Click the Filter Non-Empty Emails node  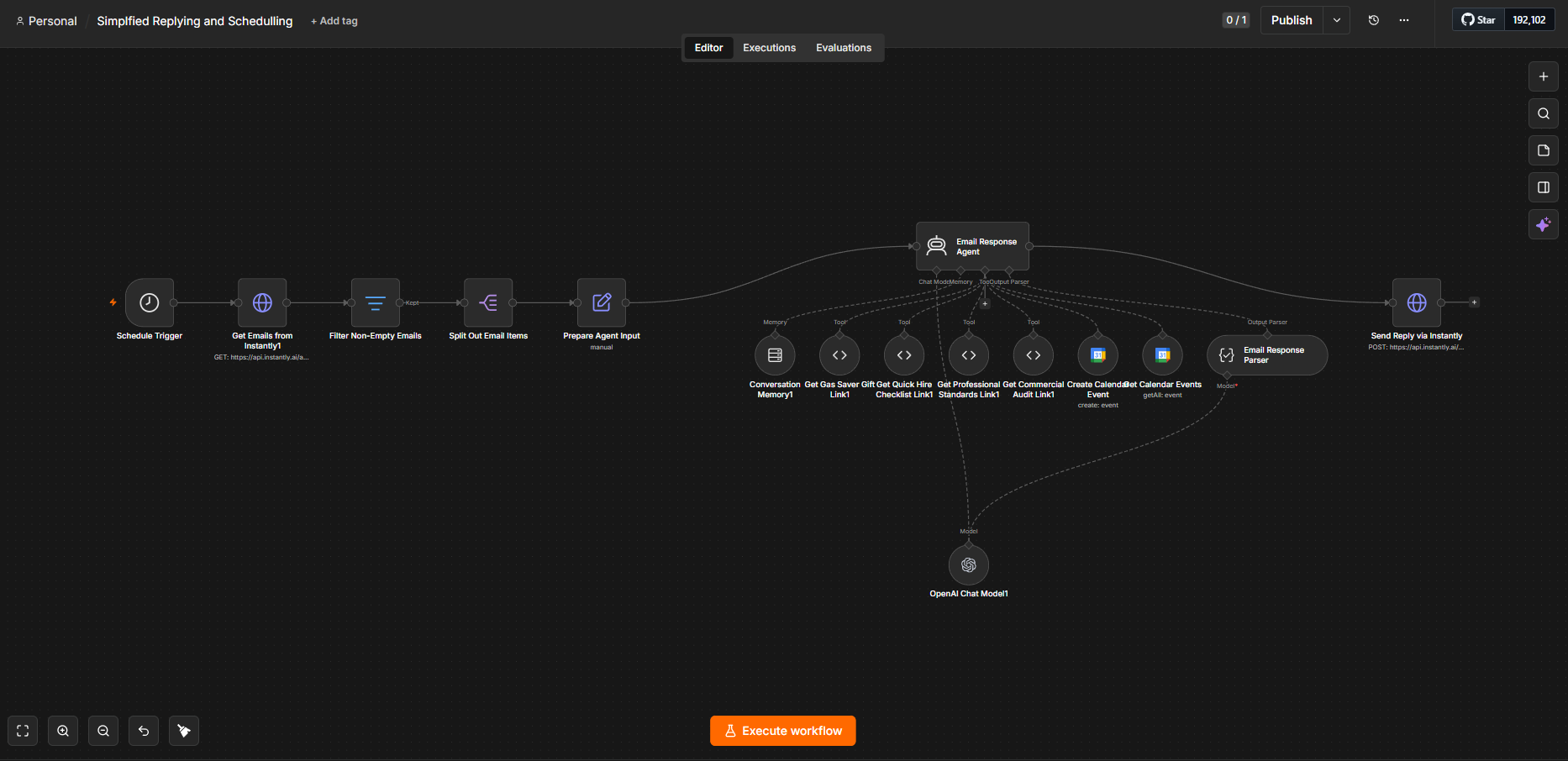pos(376,302)
